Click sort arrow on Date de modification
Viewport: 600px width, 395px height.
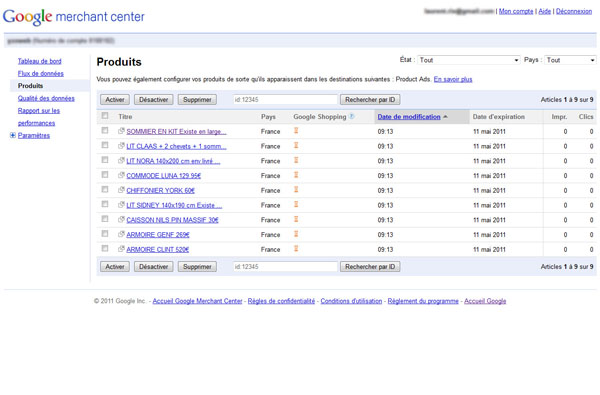click(445, 117)
